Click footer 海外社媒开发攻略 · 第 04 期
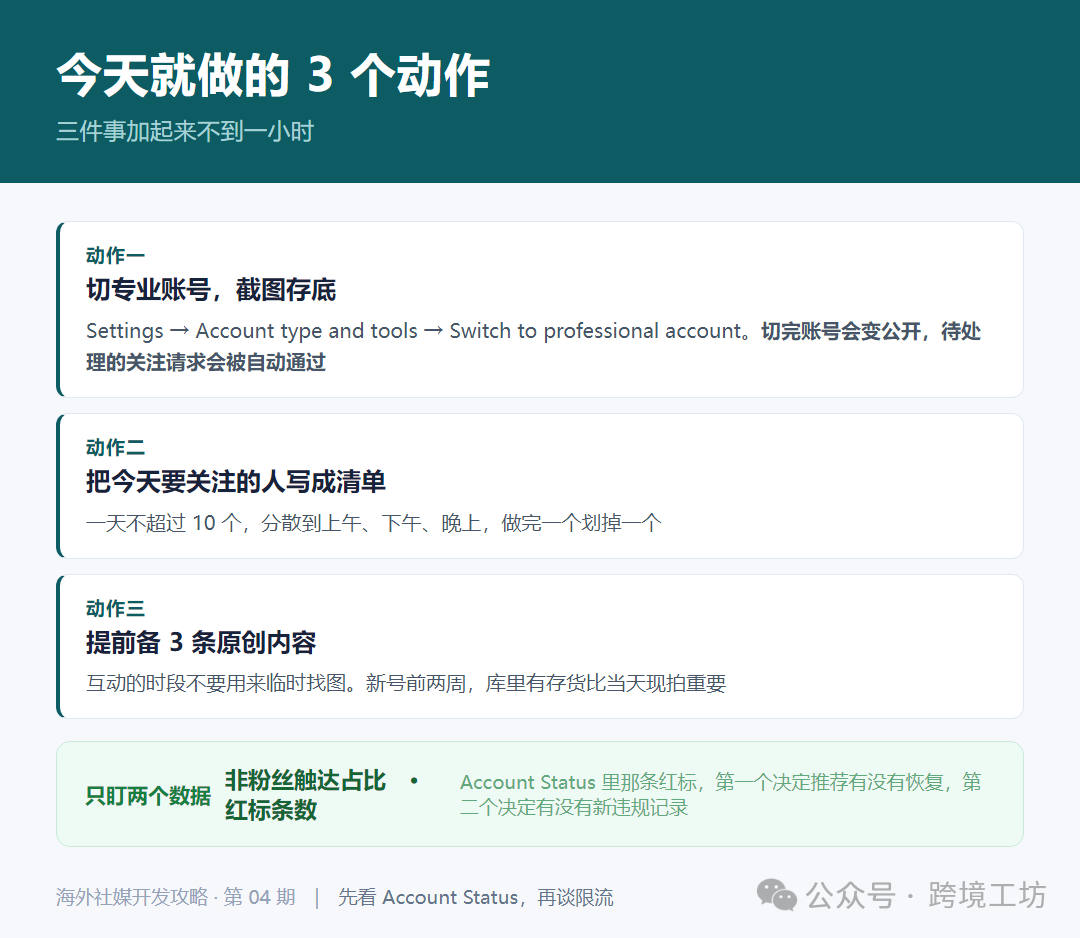 (176, 897)
